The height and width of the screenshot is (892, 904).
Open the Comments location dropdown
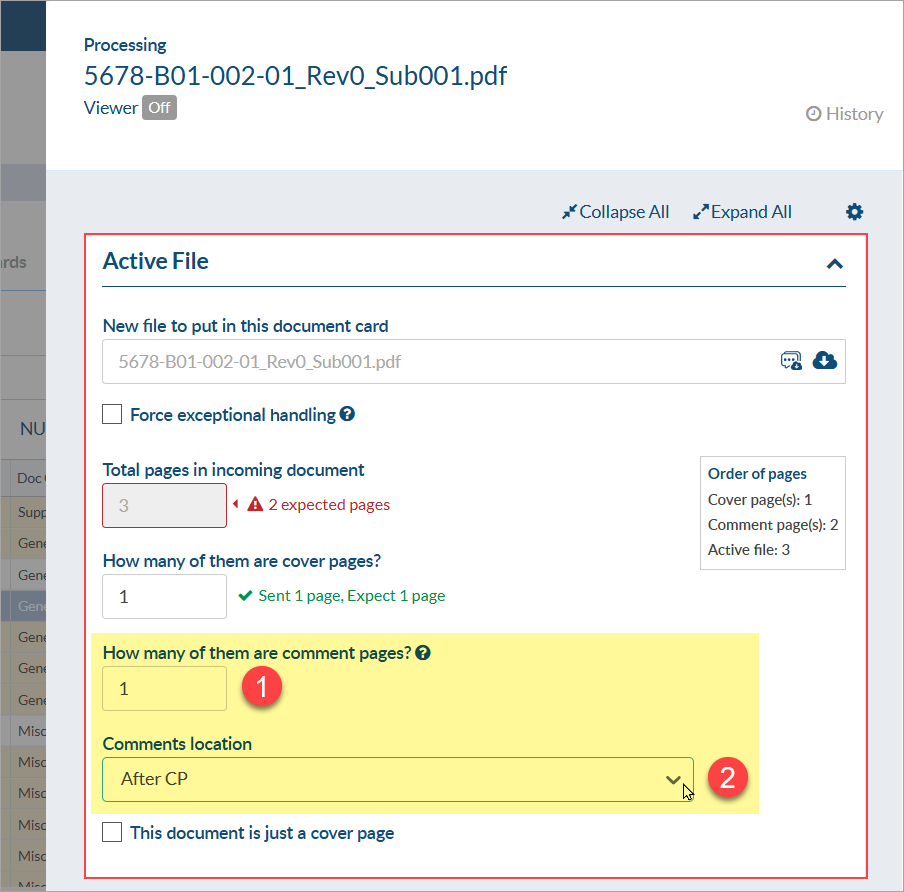(398, 779)
